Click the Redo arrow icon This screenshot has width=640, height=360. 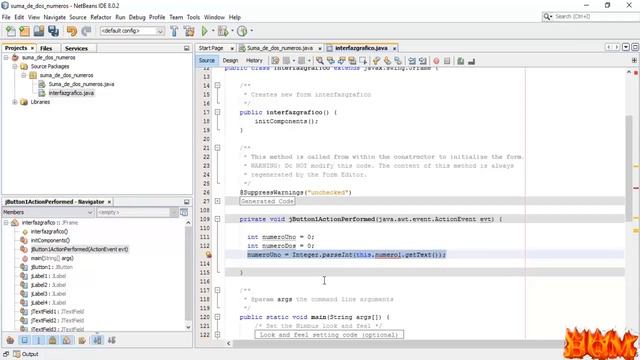pyautogui.click(x=86, y=31)
